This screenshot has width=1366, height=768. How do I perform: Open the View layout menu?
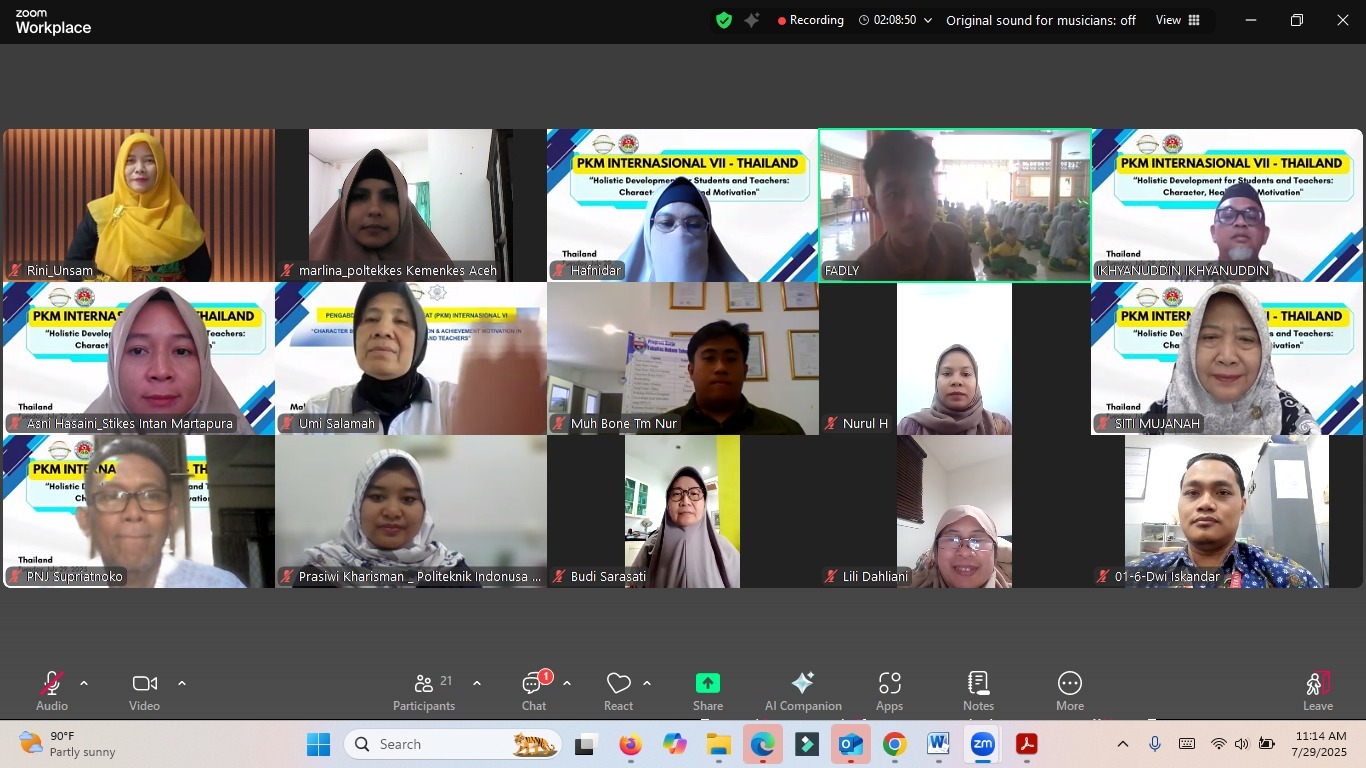(x=1177, y=20)
